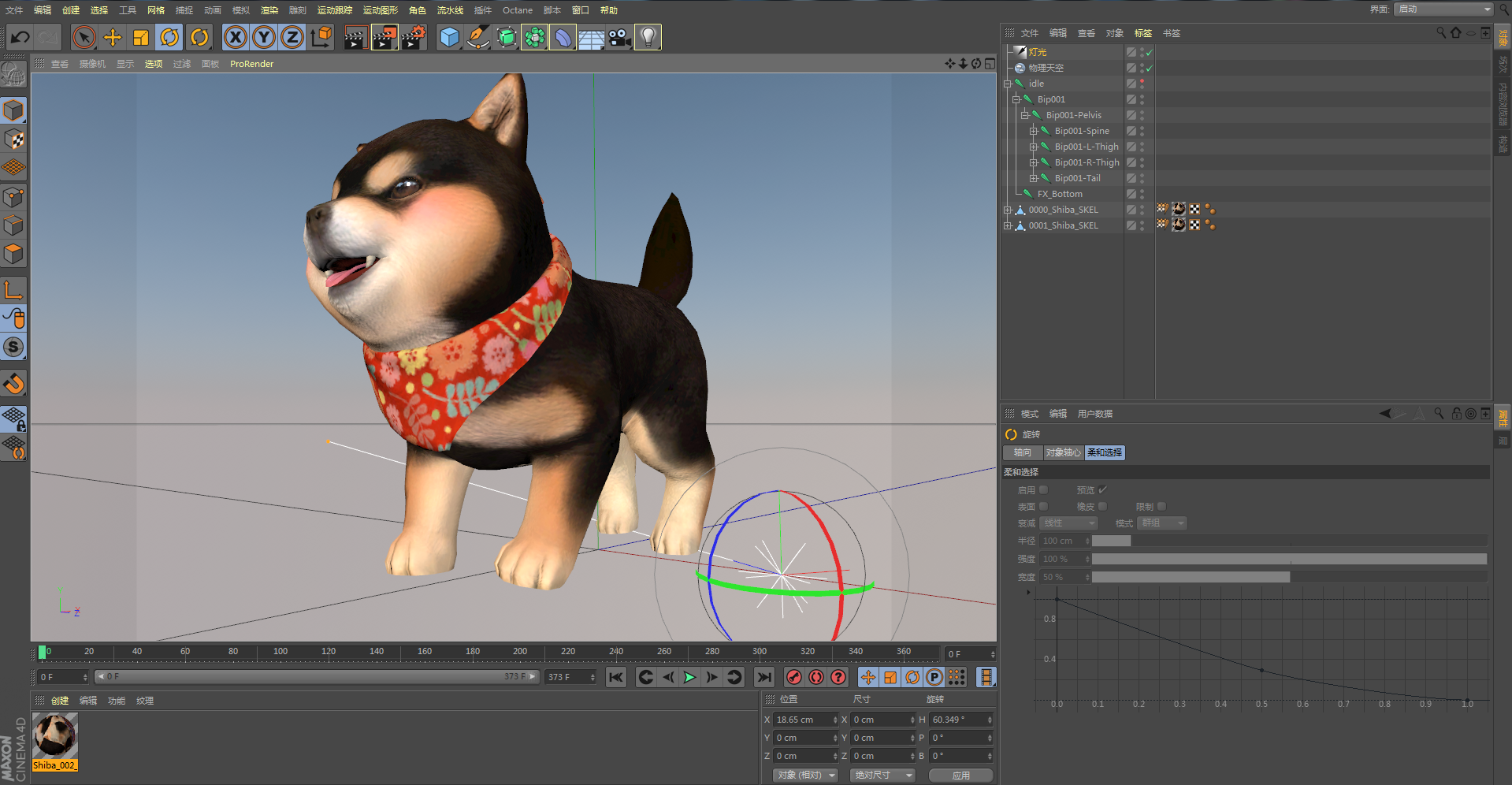Click the green Subdivision Surface generator icon

(507, 37)
